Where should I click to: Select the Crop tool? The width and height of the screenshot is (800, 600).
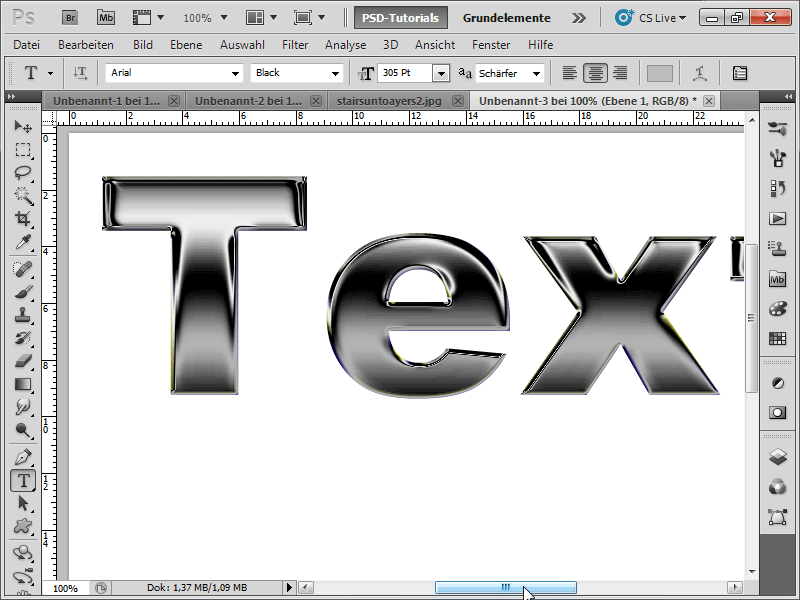[x=23, y=219]
